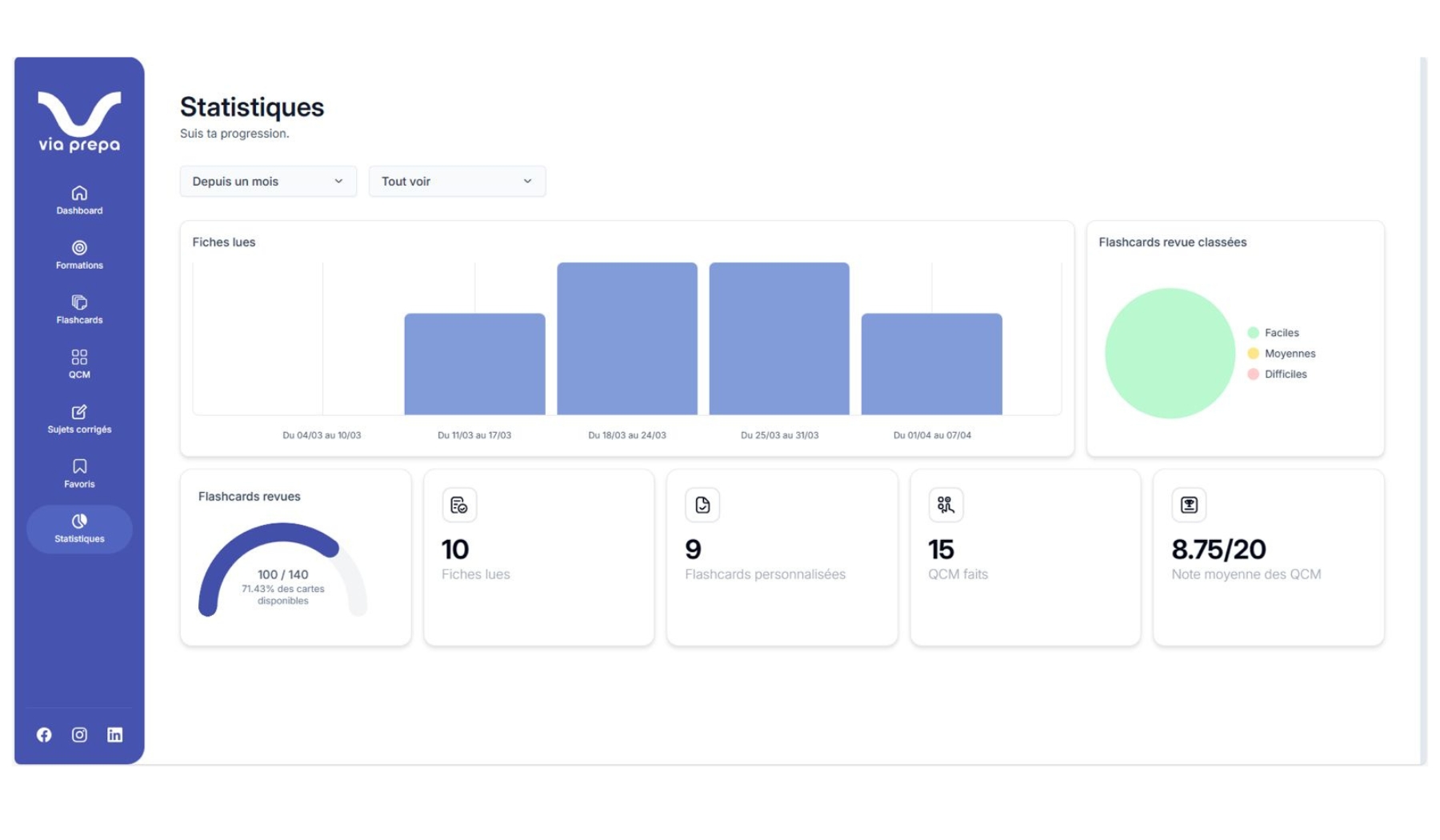Click the via prepa logo

point(79,122)
